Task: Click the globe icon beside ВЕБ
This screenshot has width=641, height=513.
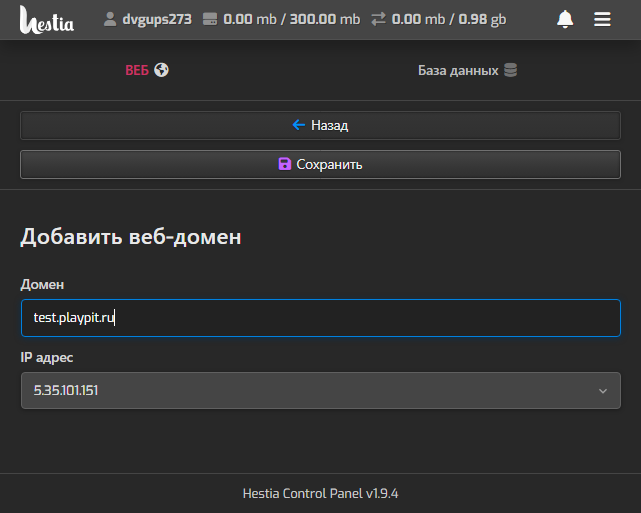Action: coord(161,70)
